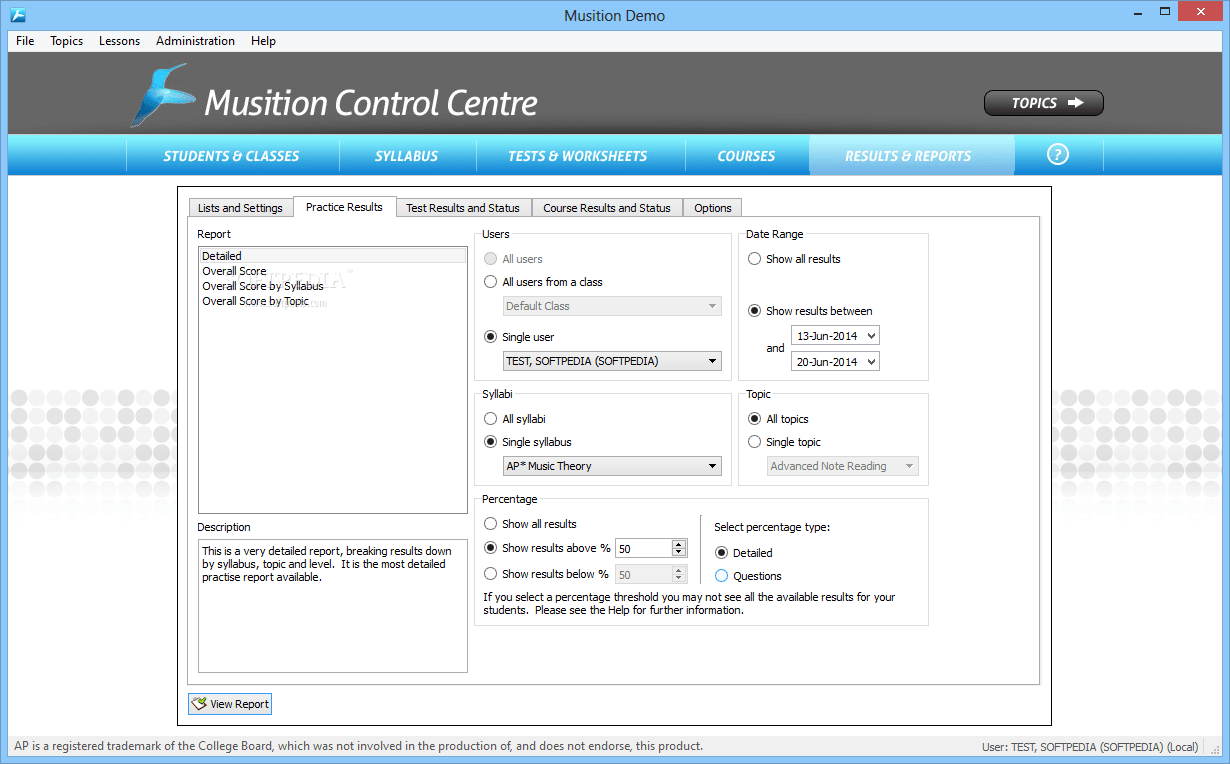Viewport: 1230px width, 764px height.
Task: Click the results above % value field
Action: pos(644,548)
